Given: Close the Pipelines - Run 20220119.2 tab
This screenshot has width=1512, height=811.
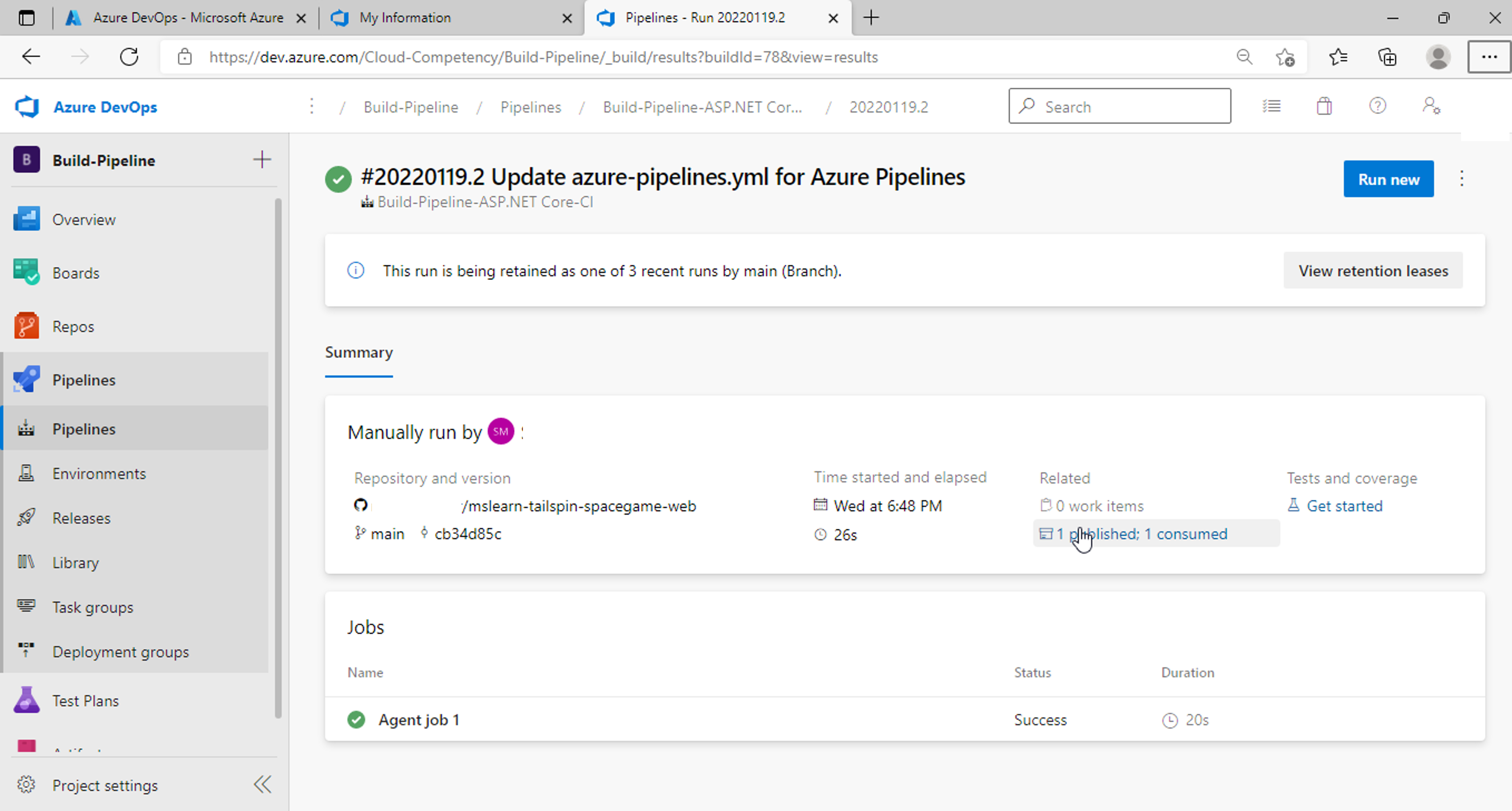Looking at the screenshot, I should tap(833, 18).
